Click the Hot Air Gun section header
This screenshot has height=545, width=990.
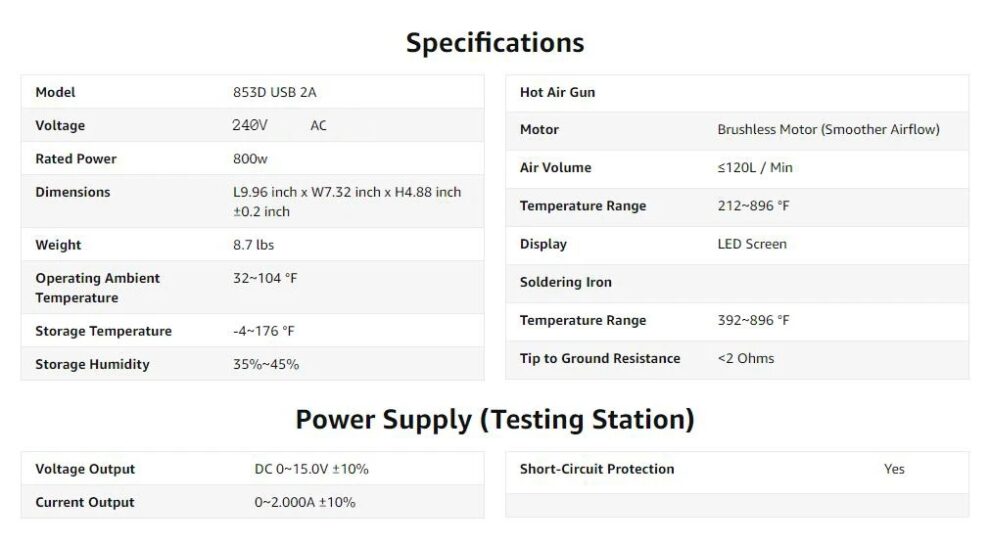tap(557, 92)
